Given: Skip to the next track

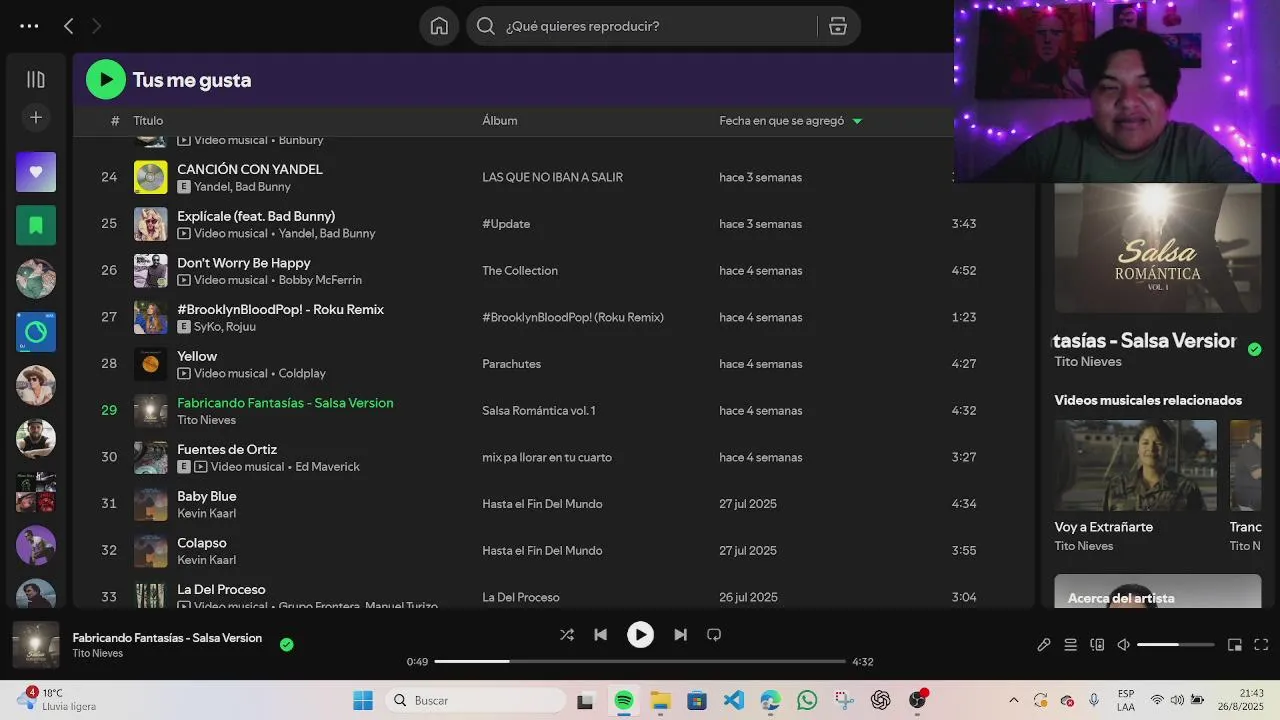Looking at the screenshot, I should click(x=680, y=634).
